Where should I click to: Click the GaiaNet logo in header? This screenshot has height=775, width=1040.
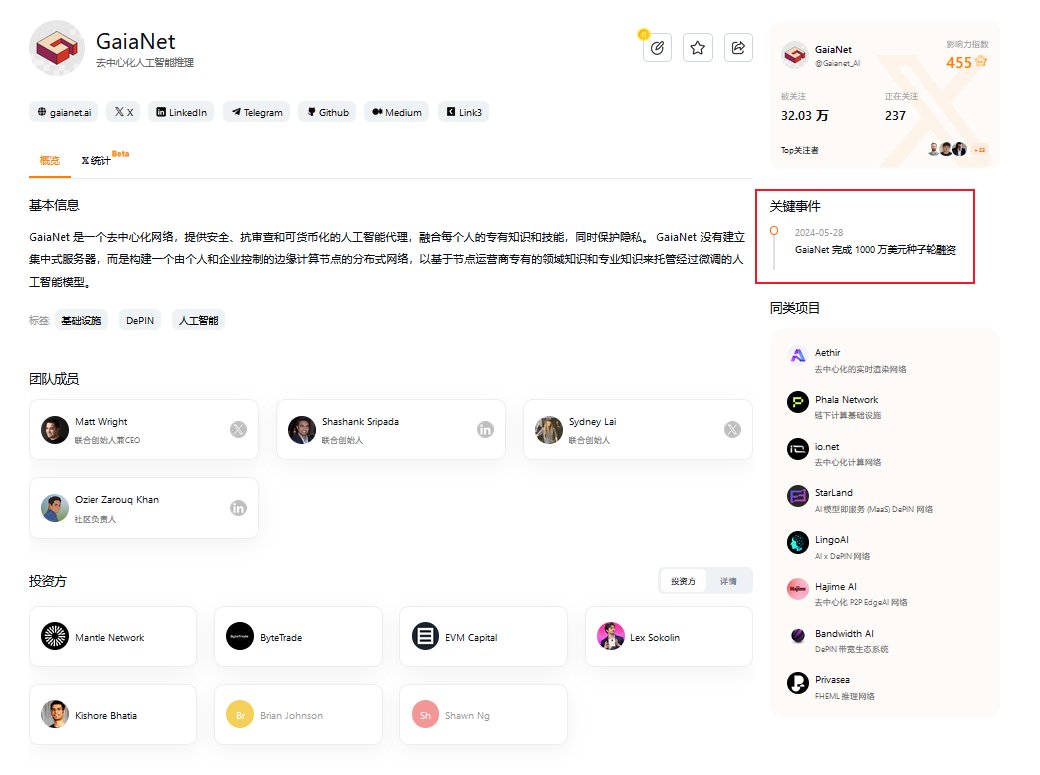point(57,48)
